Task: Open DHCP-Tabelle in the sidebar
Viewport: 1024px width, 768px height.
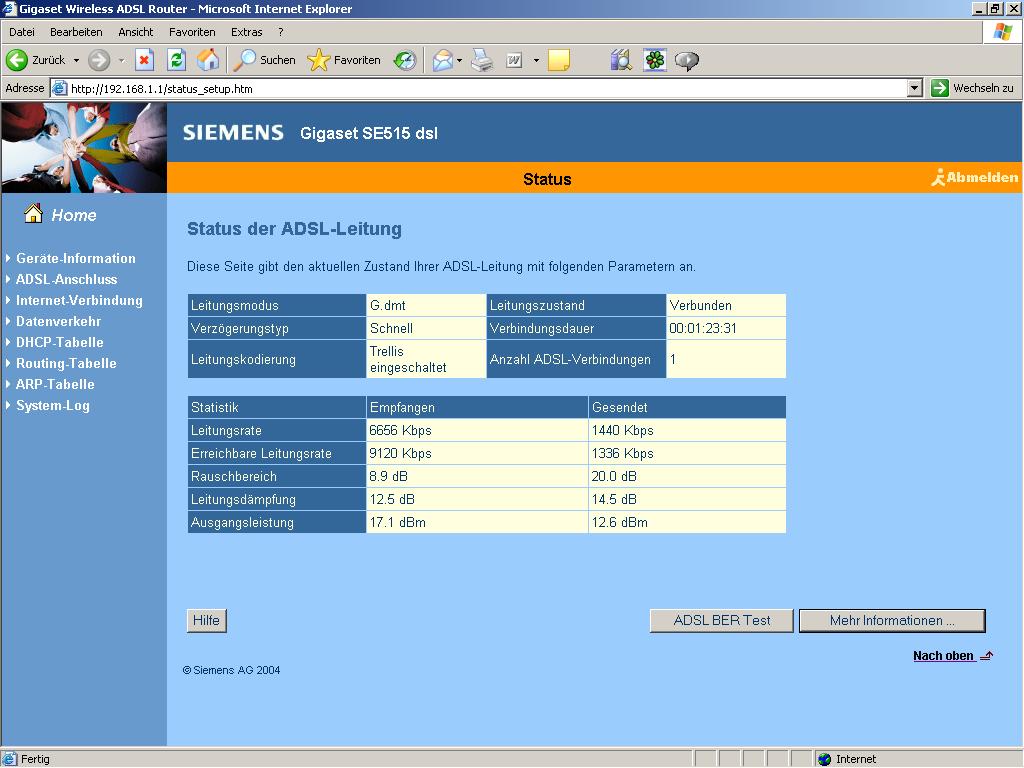Action: point(59,342)
